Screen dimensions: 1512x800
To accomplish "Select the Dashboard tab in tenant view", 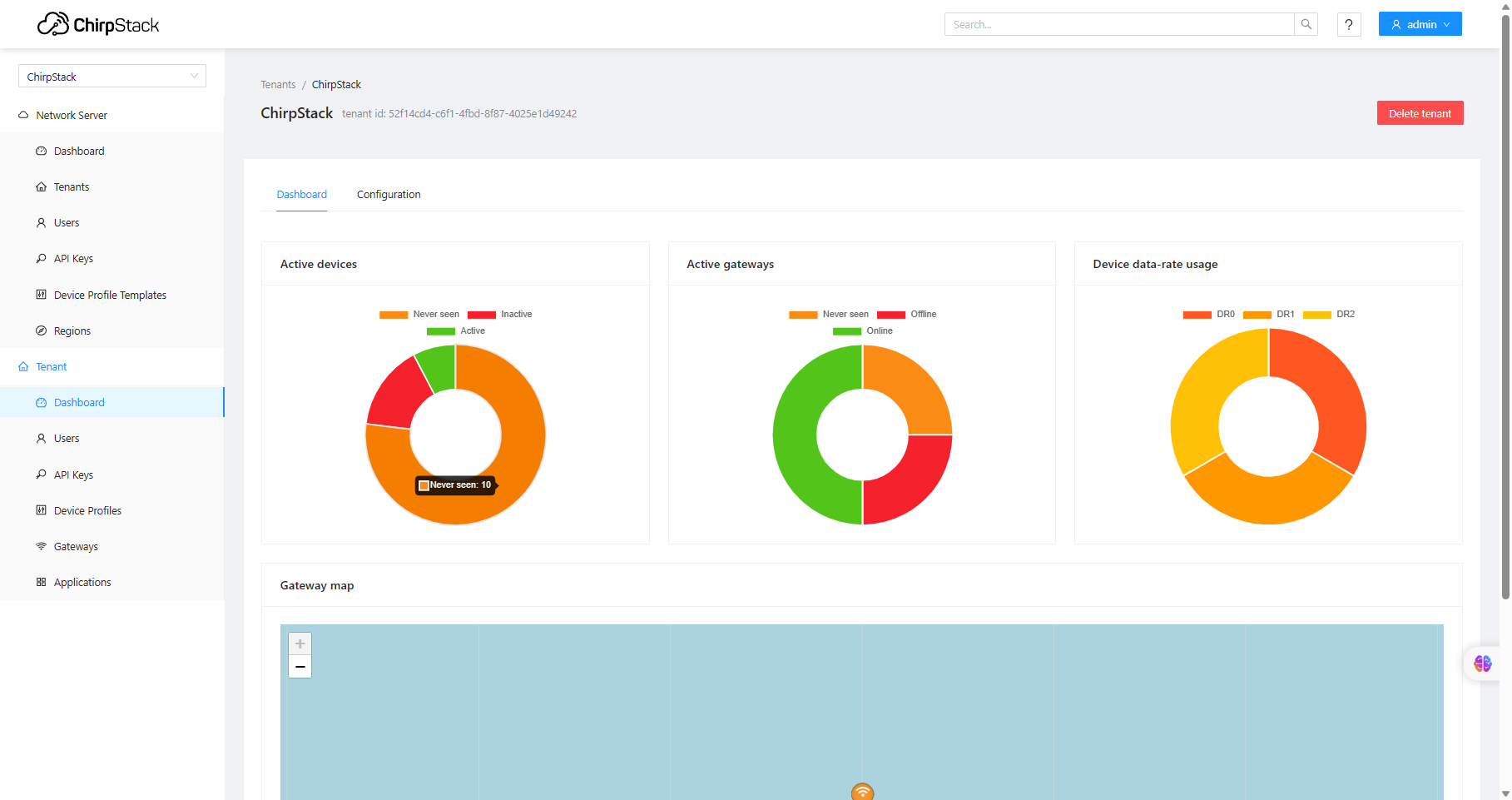I will (301, 195).
